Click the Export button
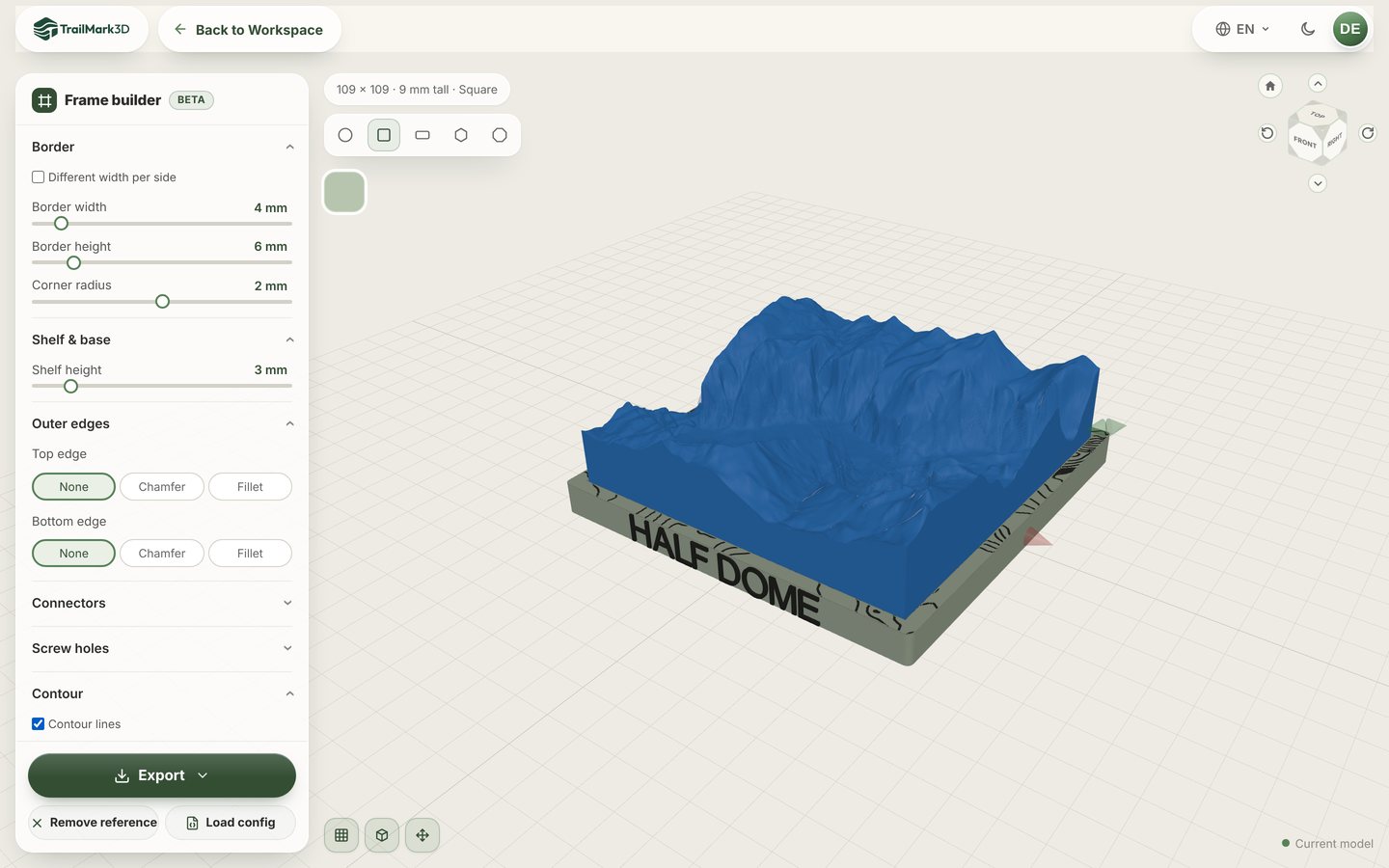The width and height of the screenshot is (1389, 868). 162,775
